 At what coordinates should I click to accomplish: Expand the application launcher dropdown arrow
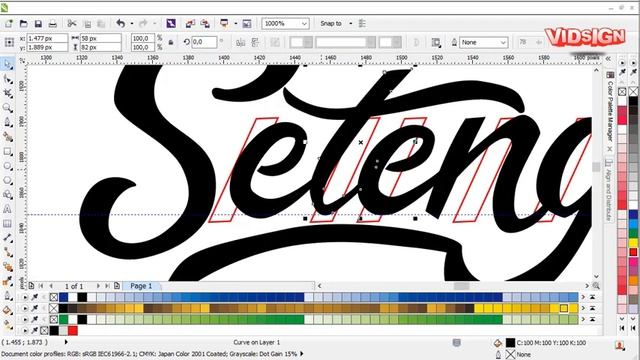tap(236, 24)
